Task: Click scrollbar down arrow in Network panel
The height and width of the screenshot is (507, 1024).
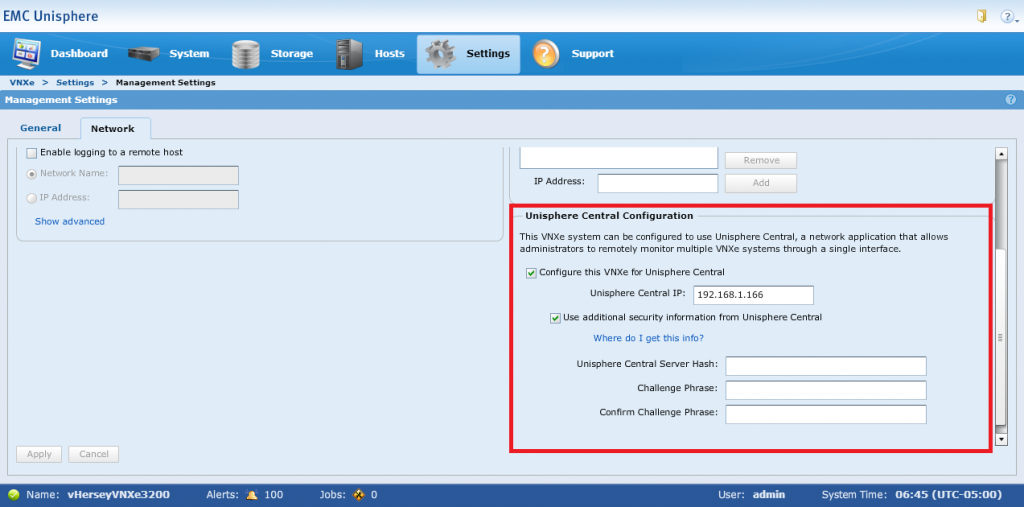Action: point(1001,439)
